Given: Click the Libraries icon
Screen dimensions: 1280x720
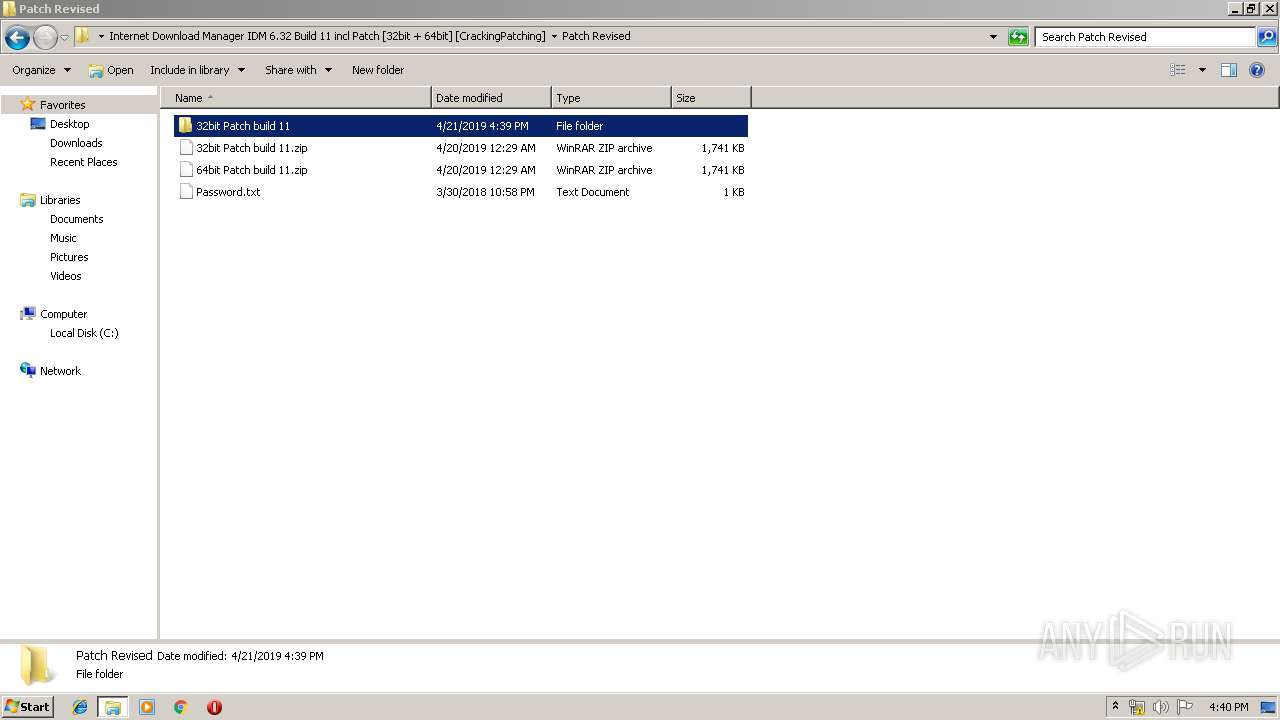Looking at the screenshot, I should 28,200.
